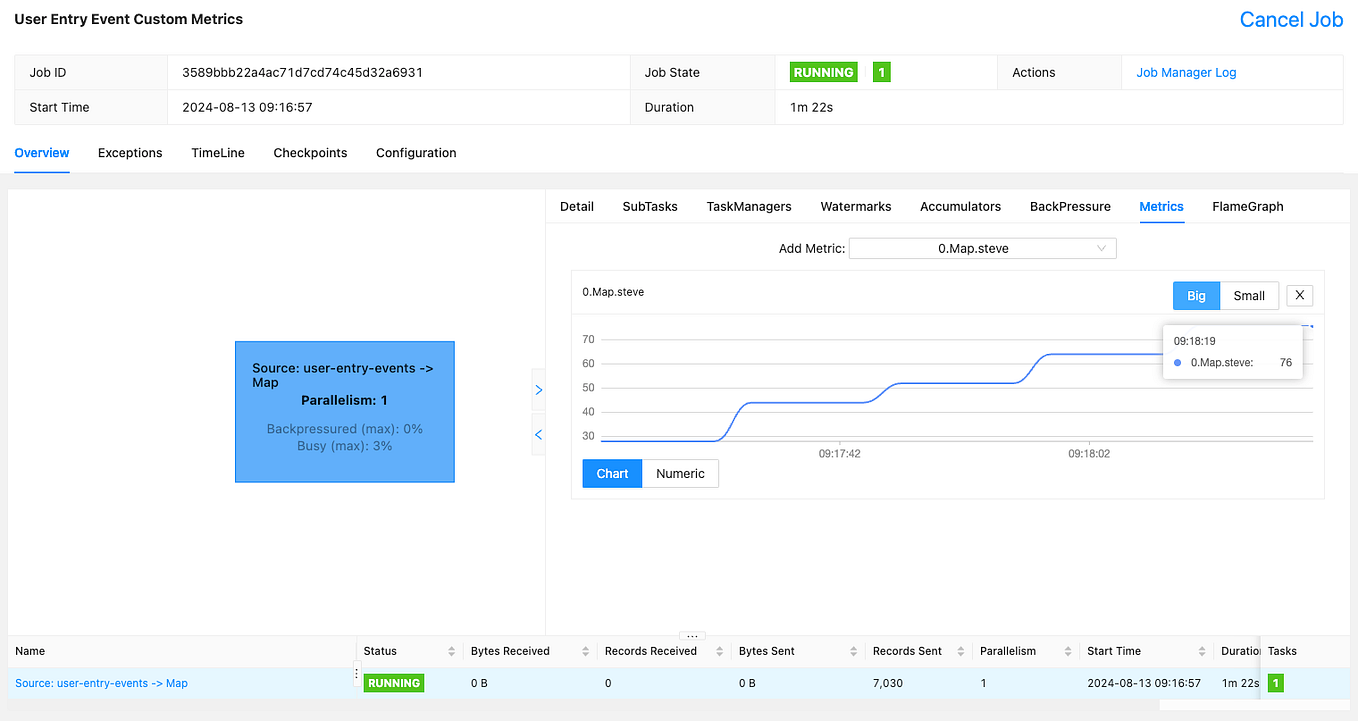Screen dimensions: 1358x721
Task: Select the Big chart size option
Action: [1196, 295]
